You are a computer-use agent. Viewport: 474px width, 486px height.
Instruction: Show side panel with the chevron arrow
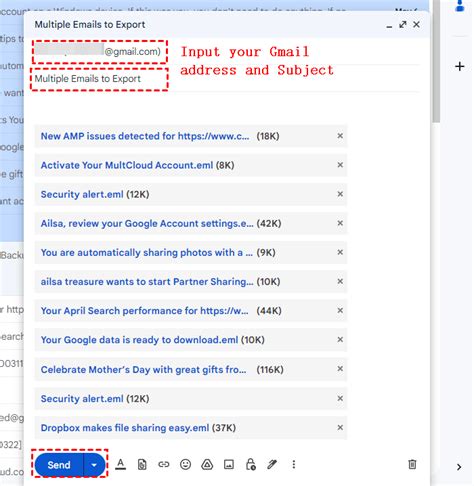coord(459,467)
